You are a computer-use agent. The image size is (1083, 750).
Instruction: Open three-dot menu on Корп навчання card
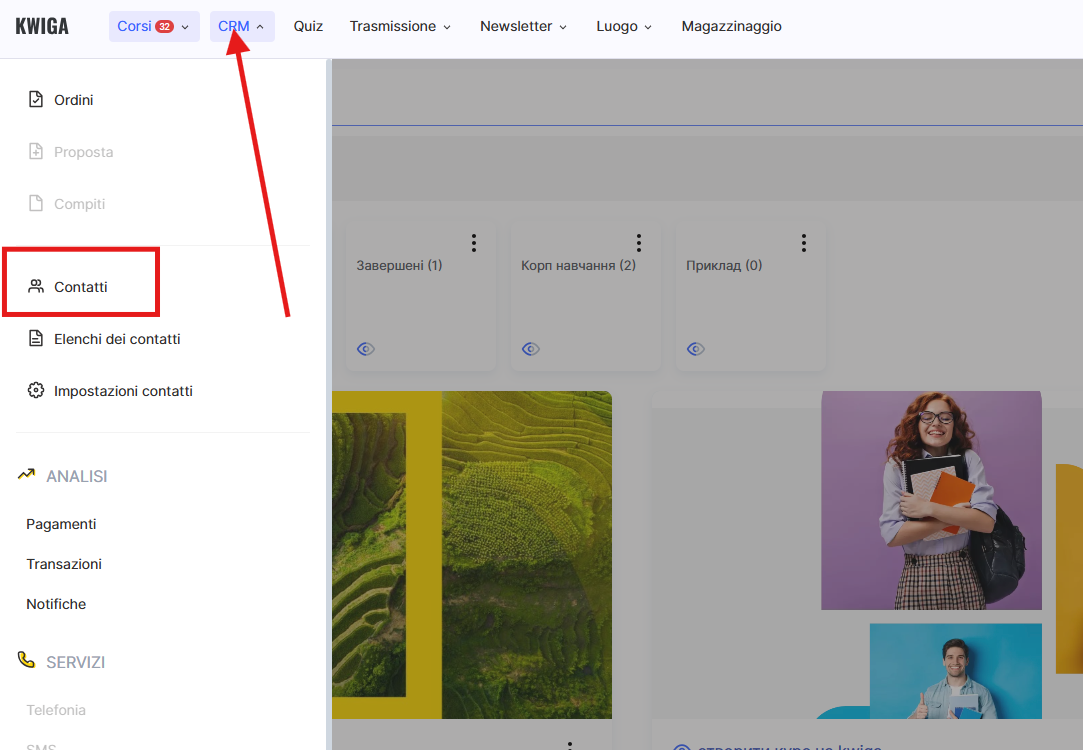pos(639,243)
